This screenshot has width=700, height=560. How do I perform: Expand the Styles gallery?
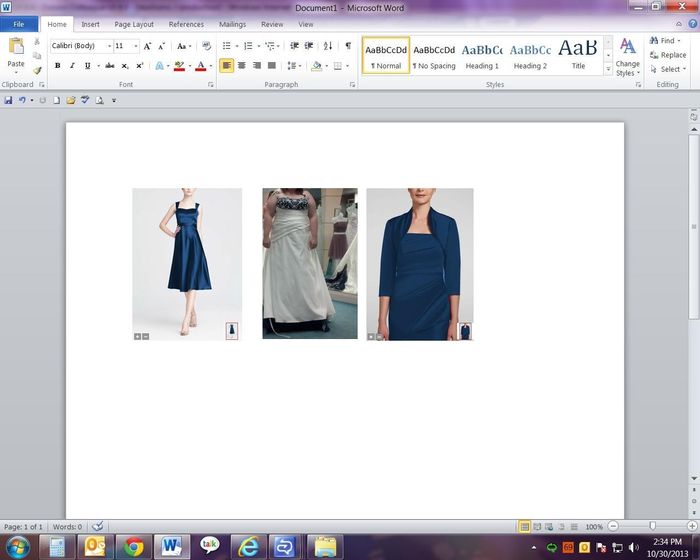[x=608, y=70]
